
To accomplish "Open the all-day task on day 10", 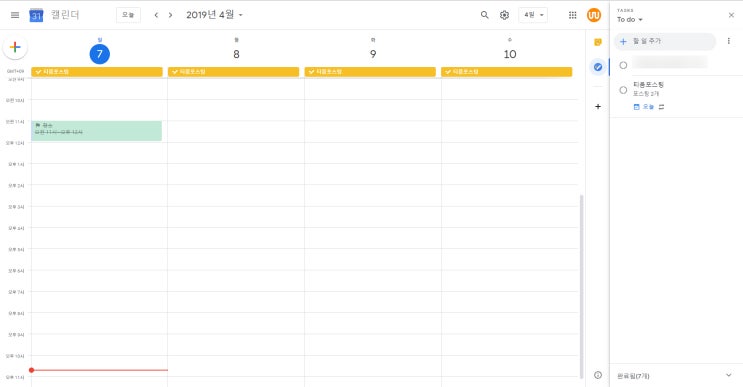I will coord(507,72).
